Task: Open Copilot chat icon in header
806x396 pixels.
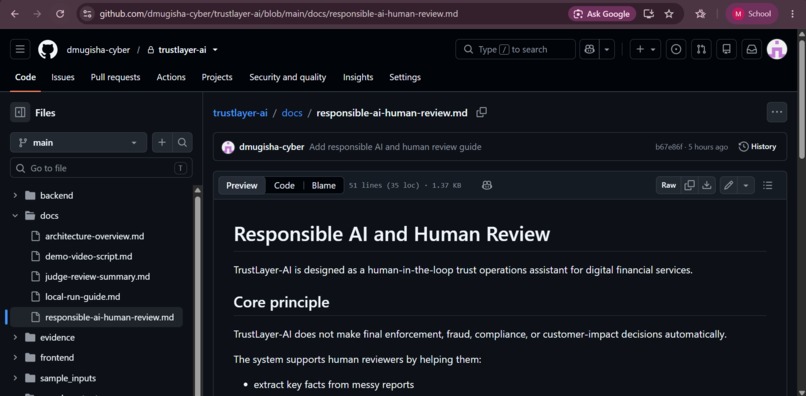Action: click(x=589, y=49)
